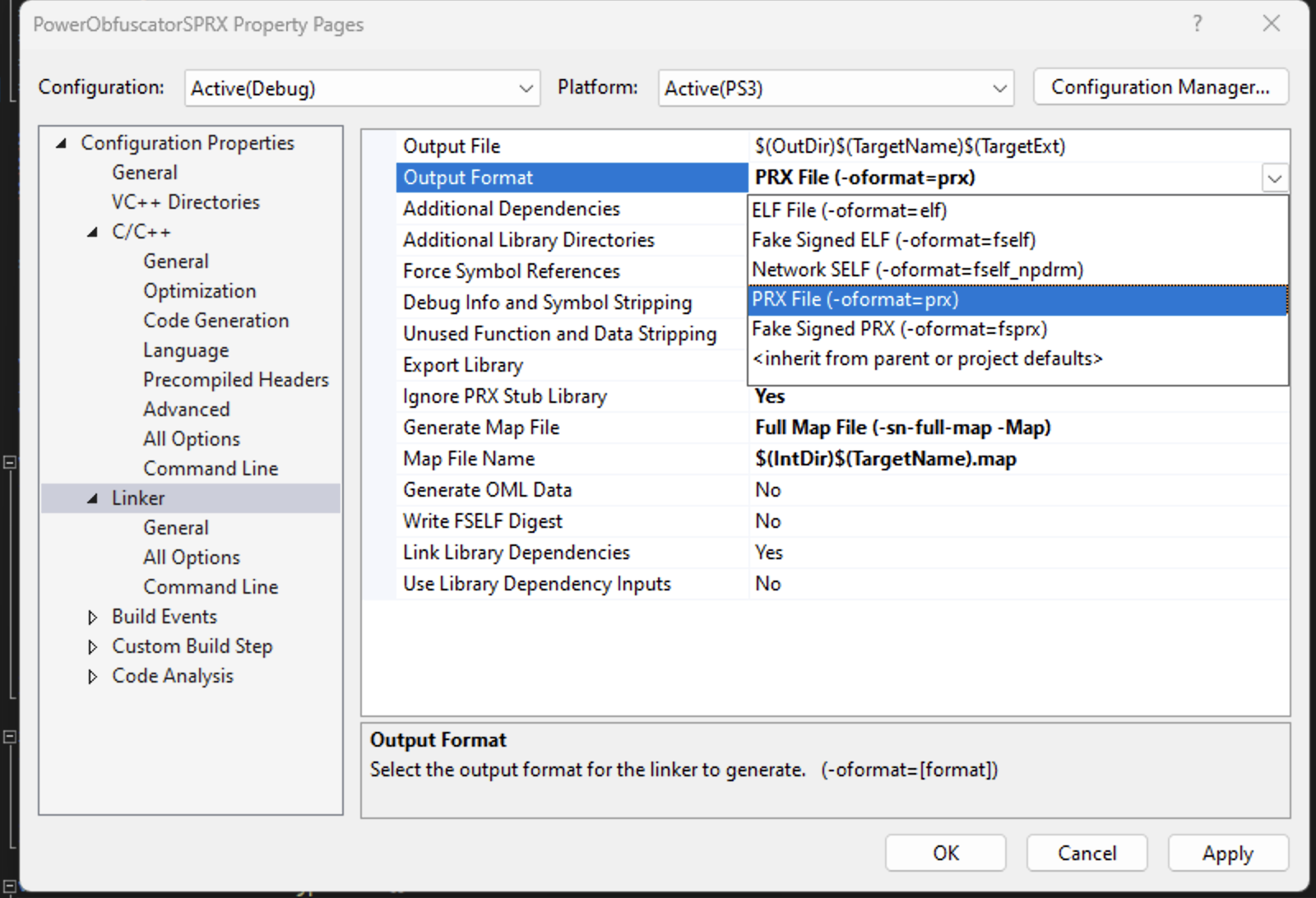The image size is (1316, 898).
Task: Select the Advanced tree item
Action: [x=187, y=410]
